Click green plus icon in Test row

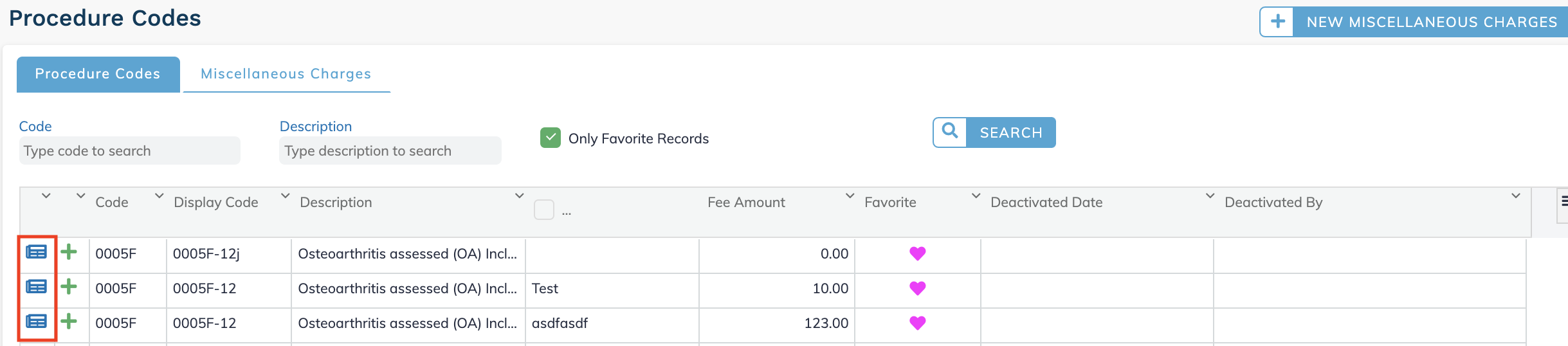point(69,287)
